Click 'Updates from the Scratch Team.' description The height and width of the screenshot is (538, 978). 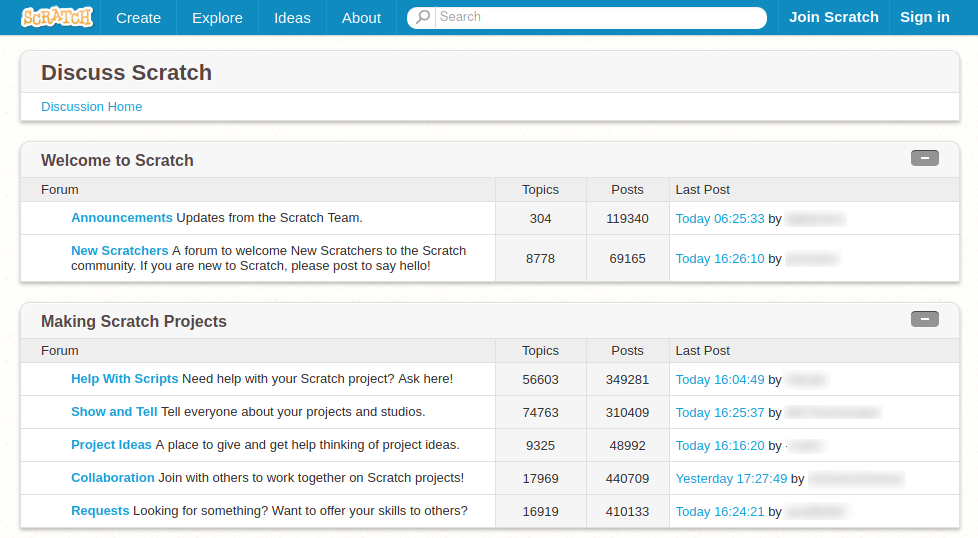pos(269,218)
